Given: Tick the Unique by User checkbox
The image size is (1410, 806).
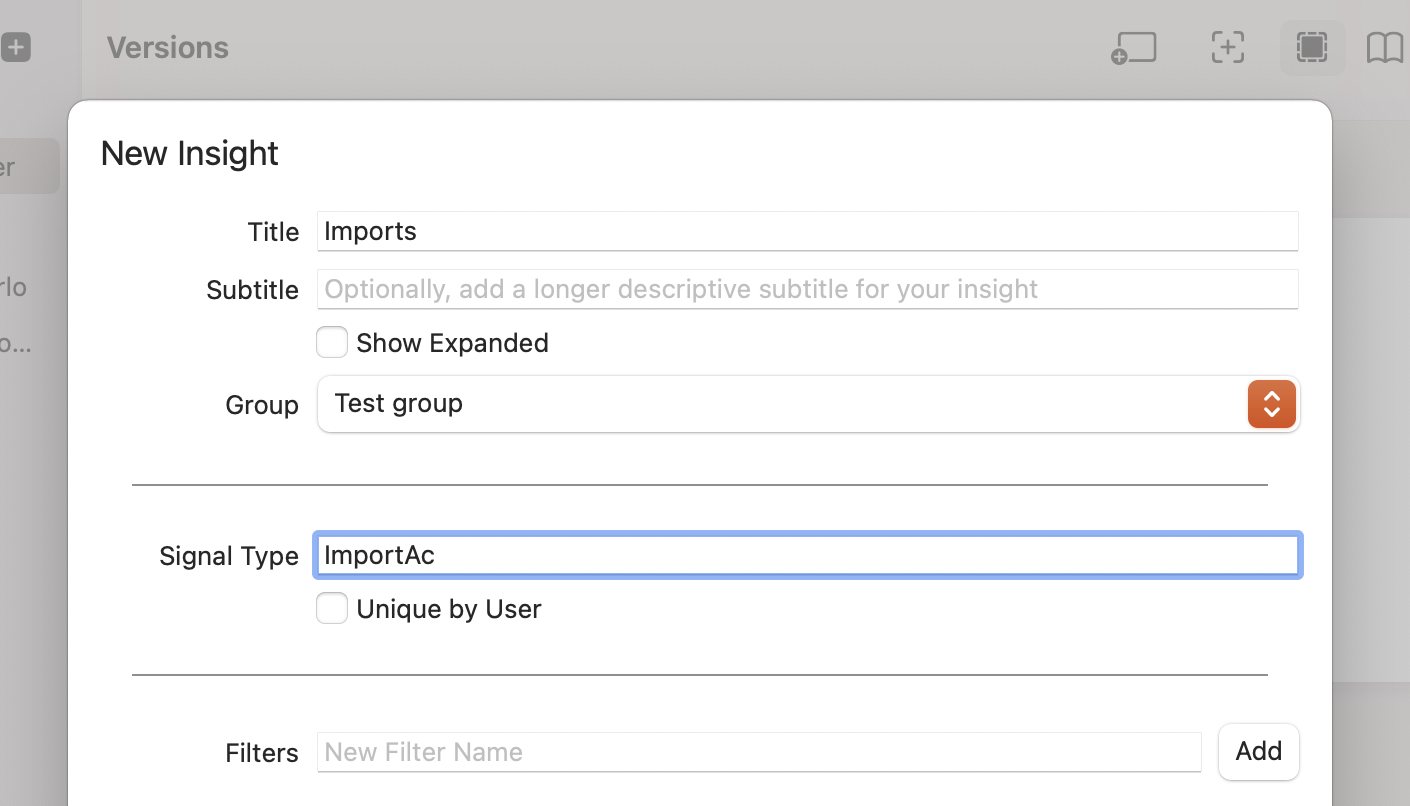Looking at the screenshot, I should click(332, 608).
